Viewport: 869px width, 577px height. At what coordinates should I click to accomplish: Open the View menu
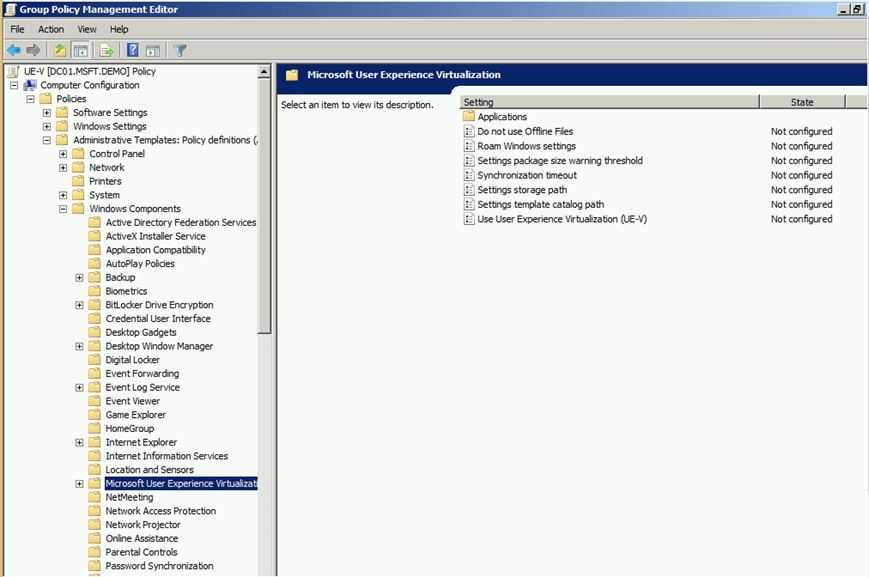coord(87,29)
